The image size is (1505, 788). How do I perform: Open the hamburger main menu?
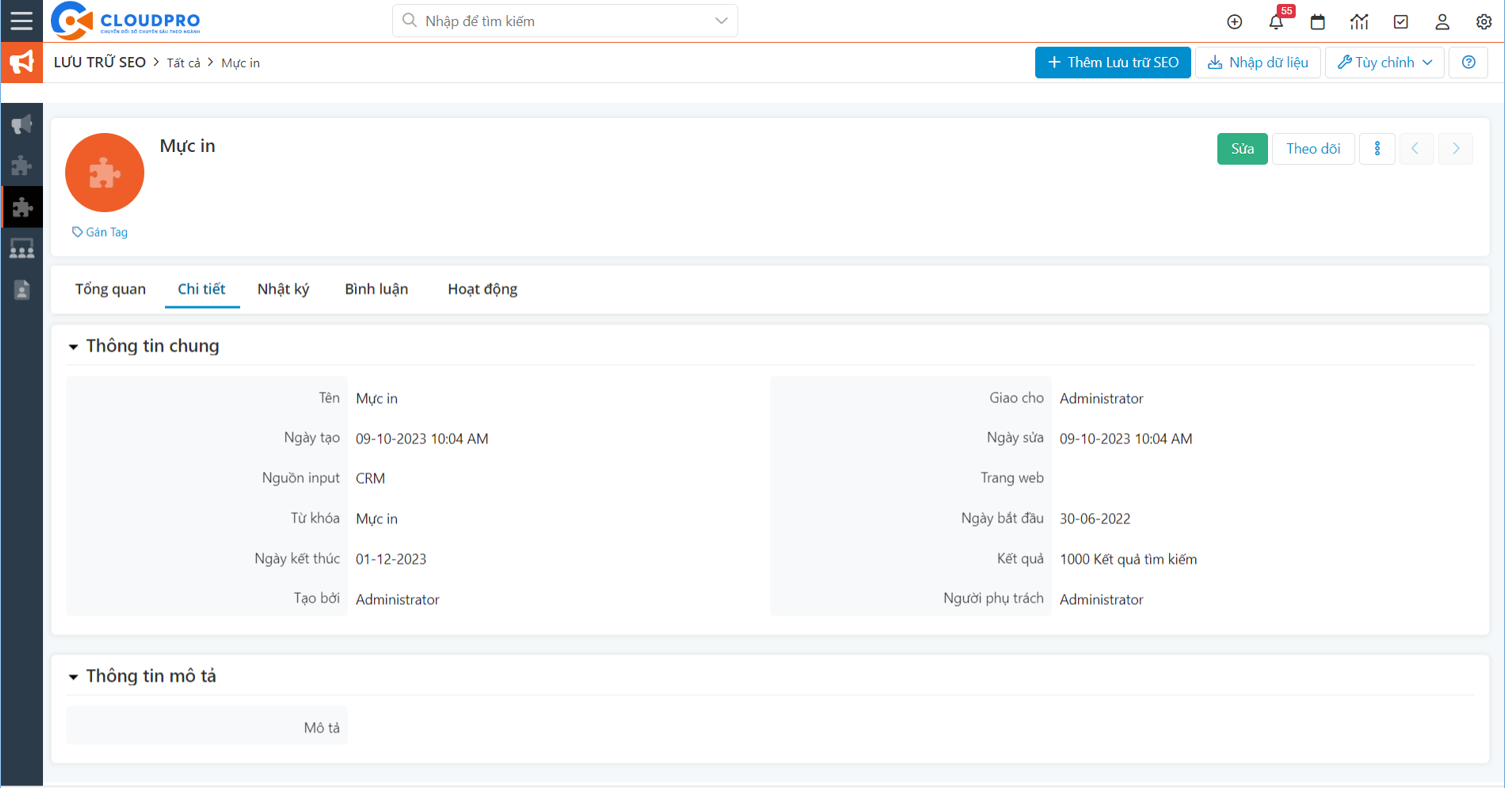[21, 21]
